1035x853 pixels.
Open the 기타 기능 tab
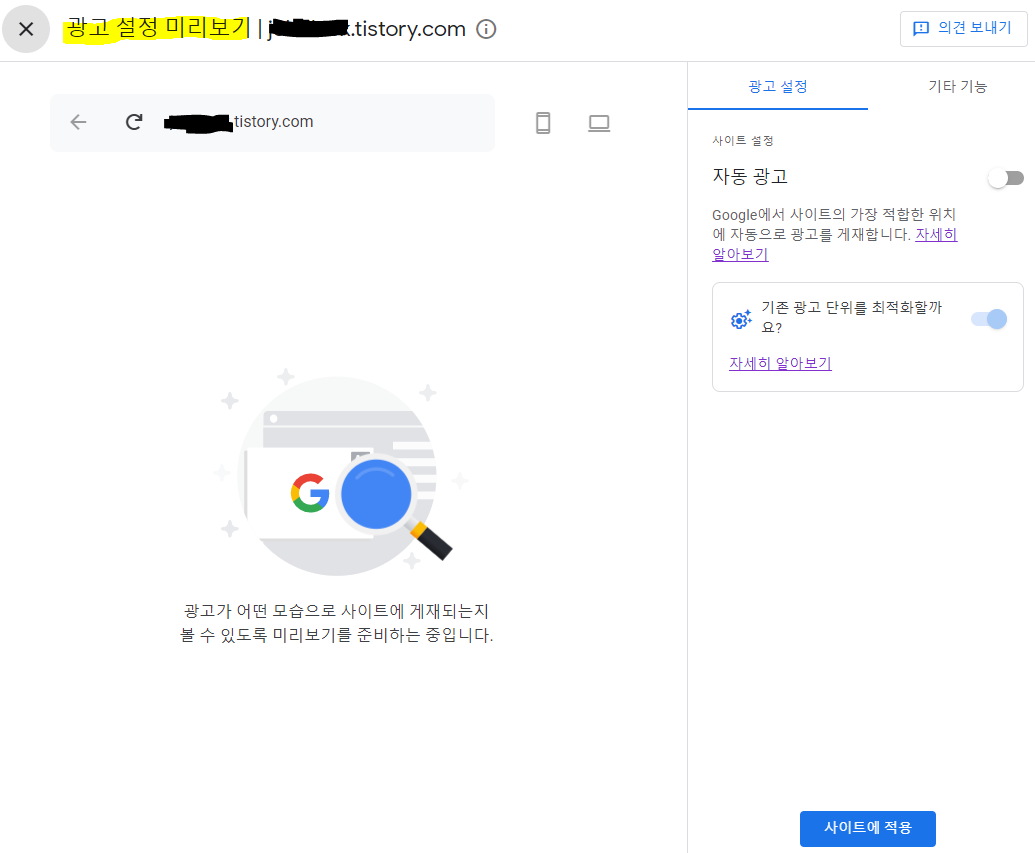(x=957, y=86)
